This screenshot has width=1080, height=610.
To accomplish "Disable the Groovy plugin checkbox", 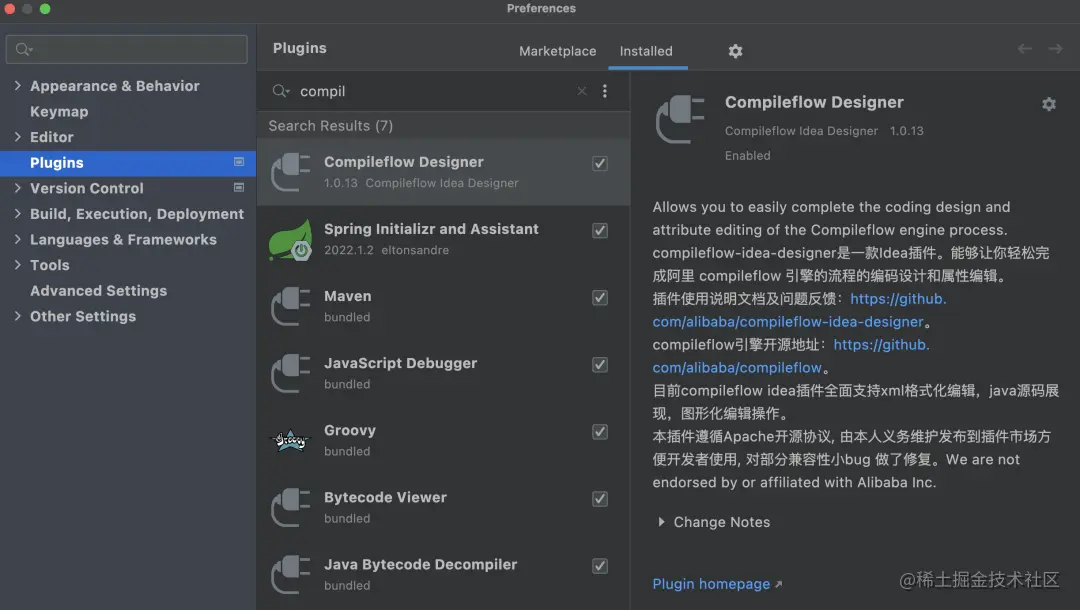I will point(600,432).
